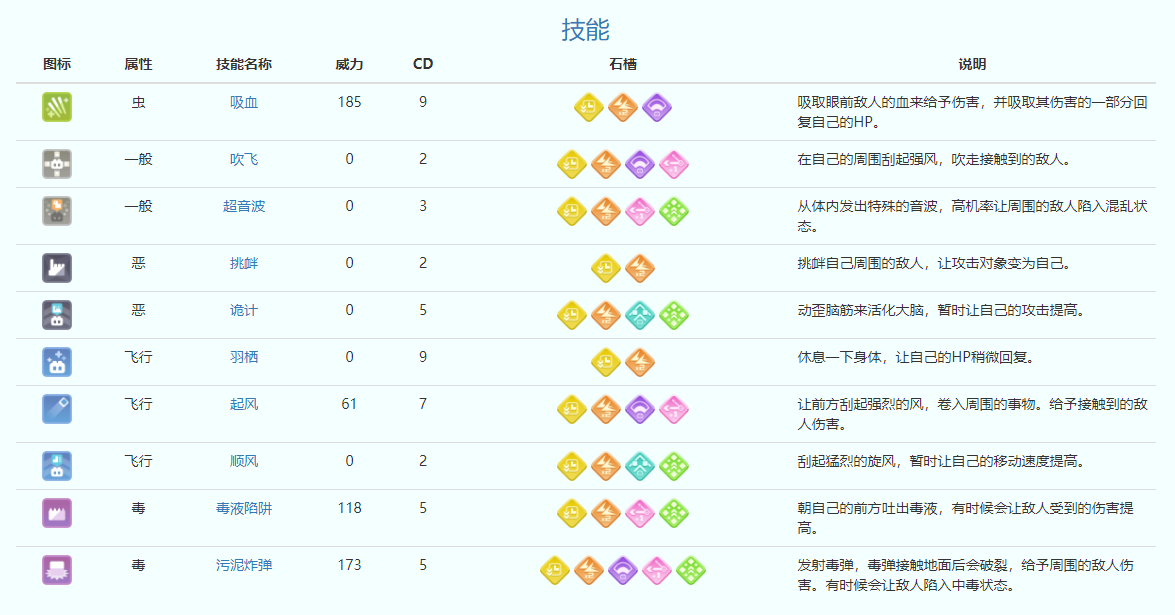This screenshot has height=615, width=1175.
Task: Open the 顺风 skill link
Action: 244,461
